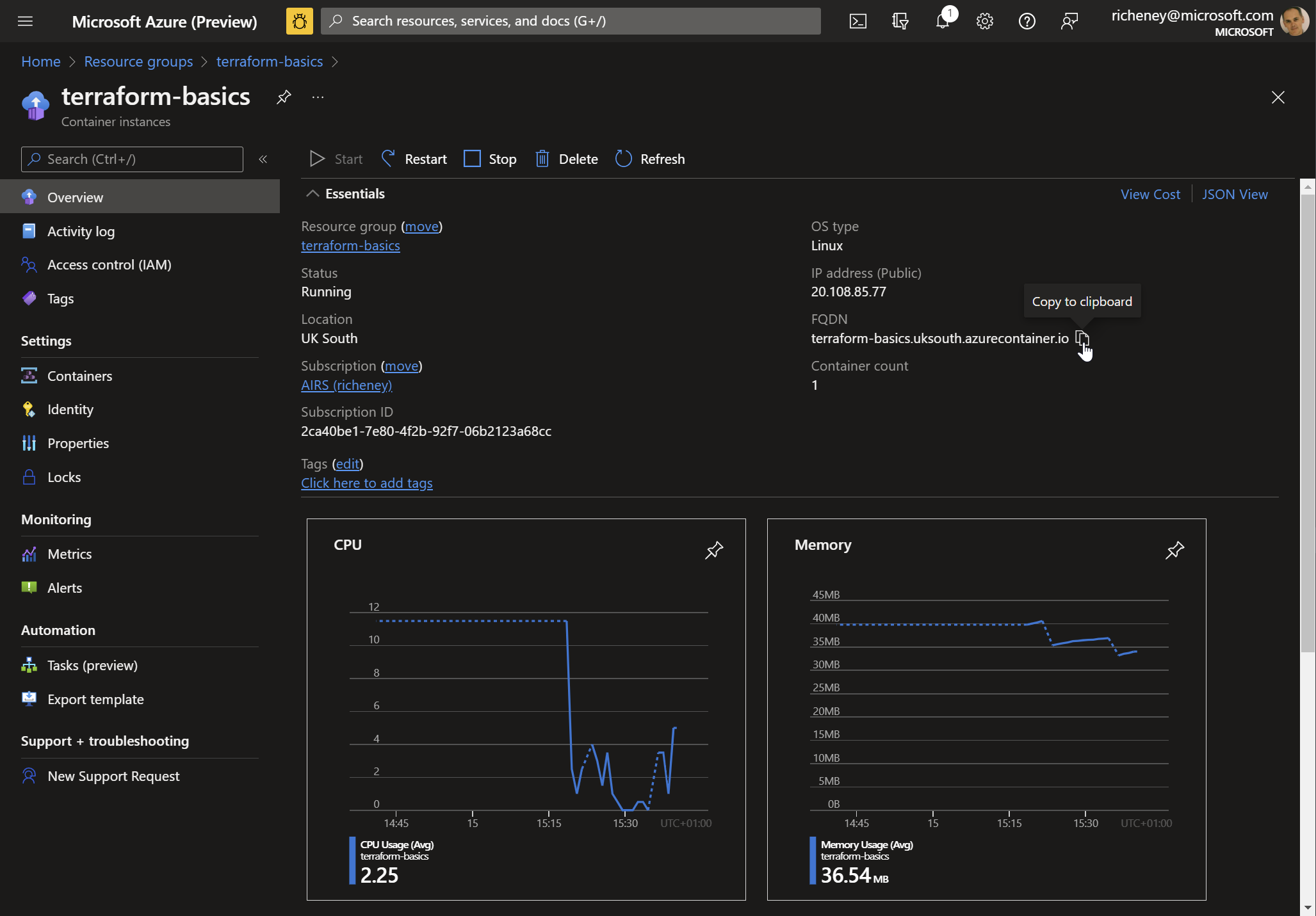
Task: Open Cloud Shell from top bar
Action: (x=857, y=21)
